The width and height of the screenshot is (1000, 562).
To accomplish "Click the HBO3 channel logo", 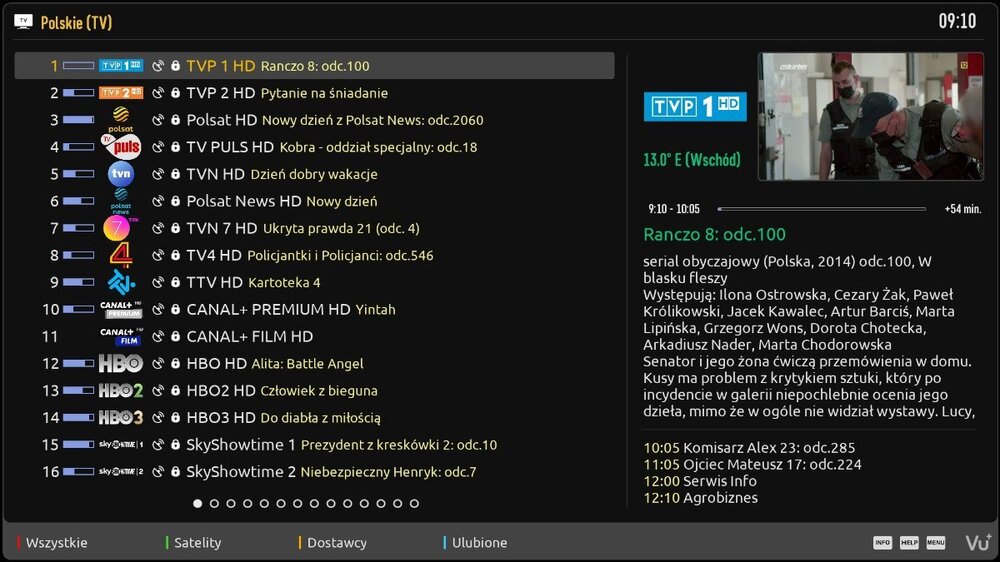I will pos(121,417).
